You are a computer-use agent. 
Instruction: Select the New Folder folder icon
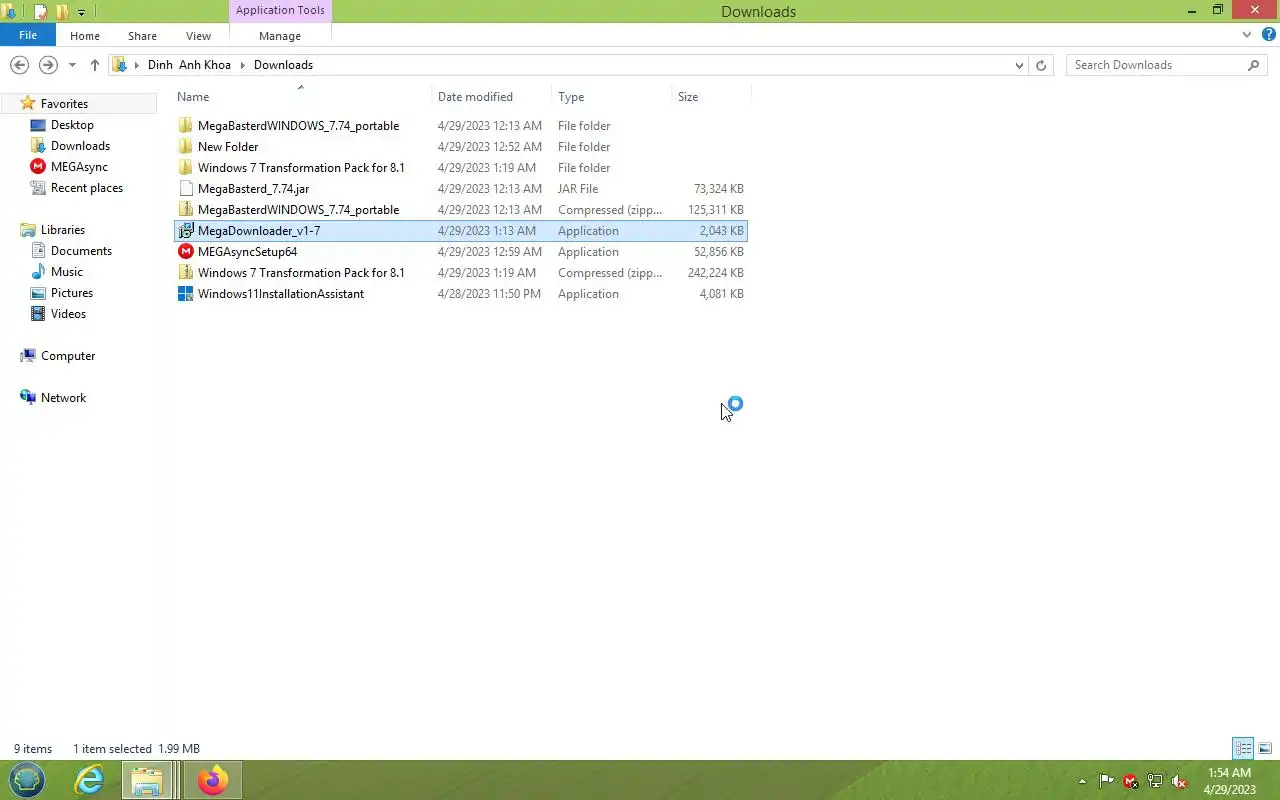click(x=185, y=147)
